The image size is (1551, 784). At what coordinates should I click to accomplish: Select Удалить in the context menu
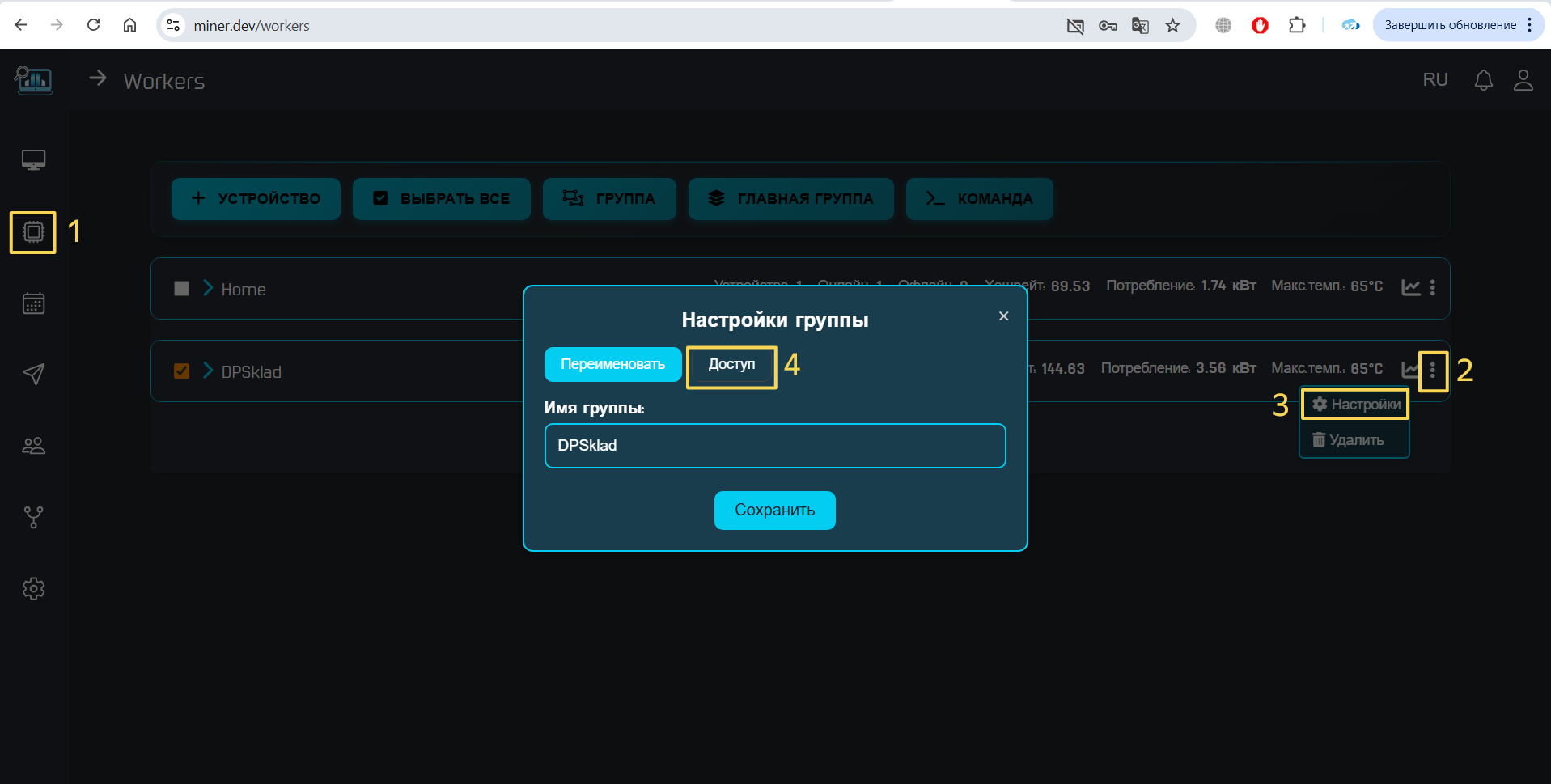point(1354,439)
